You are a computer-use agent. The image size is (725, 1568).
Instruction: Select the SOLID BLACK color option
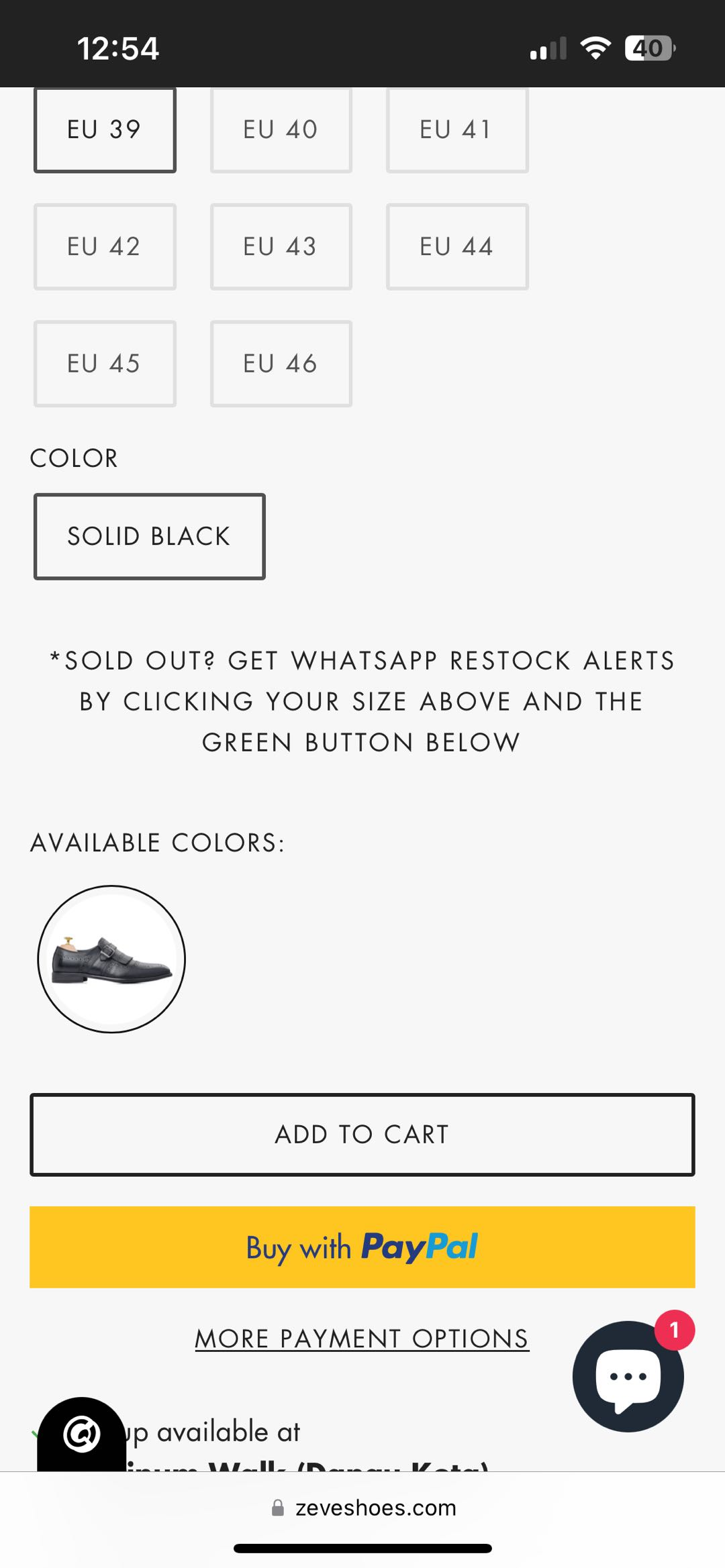click(149, 535)
